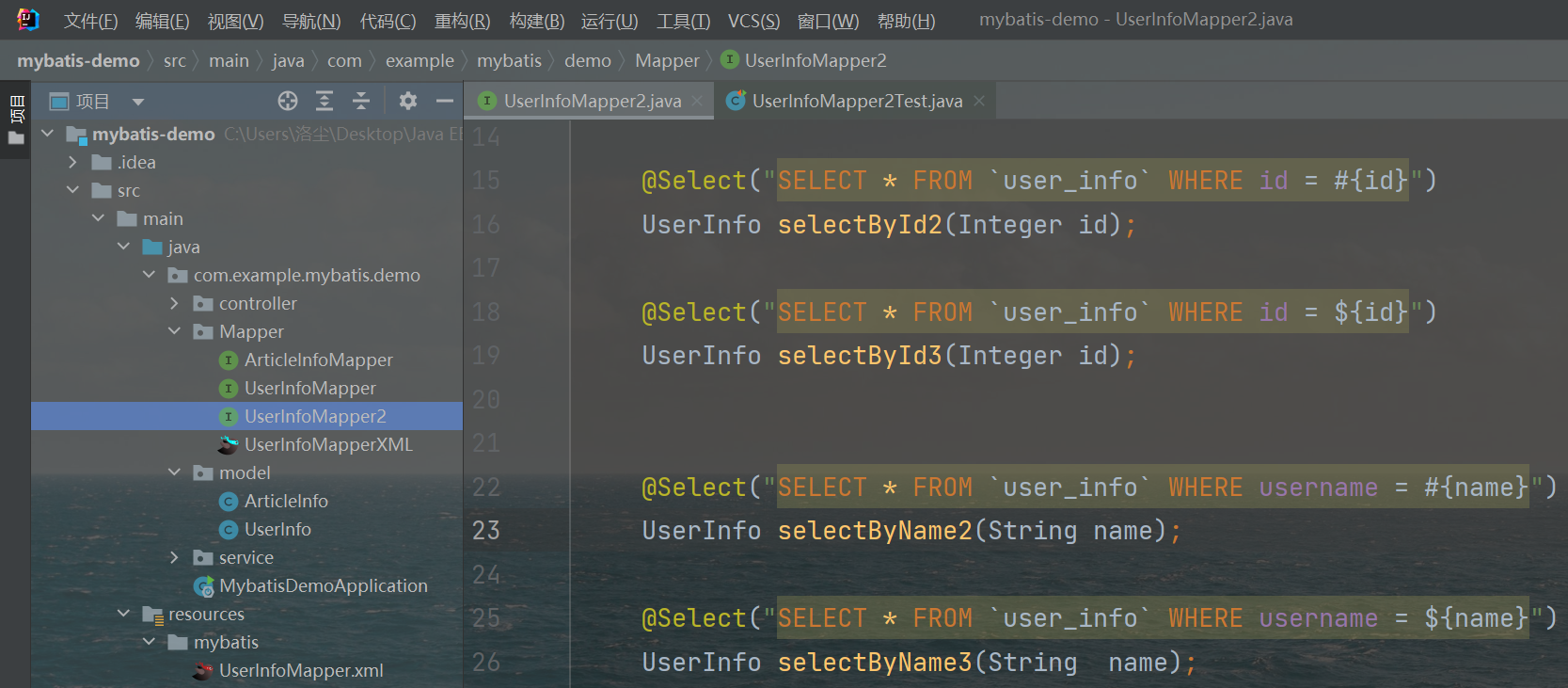Collapse the resources folder
This screenshot has width=1568, height=688.
pos(123,614)
